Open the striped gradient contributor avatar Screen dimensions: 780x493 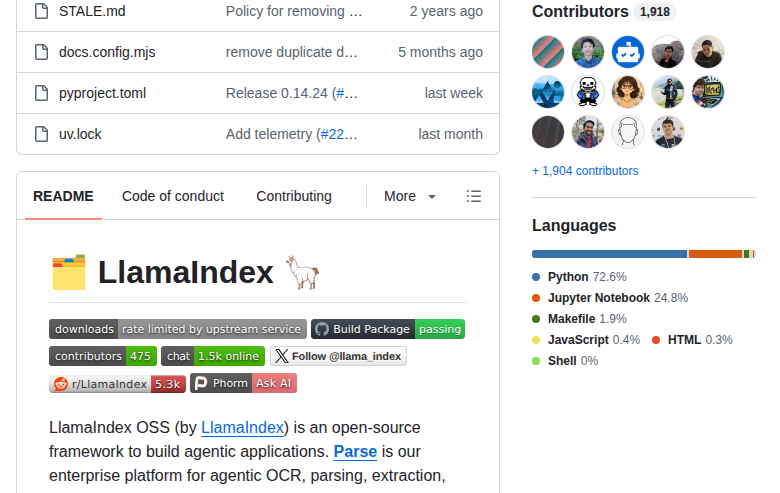548,52
